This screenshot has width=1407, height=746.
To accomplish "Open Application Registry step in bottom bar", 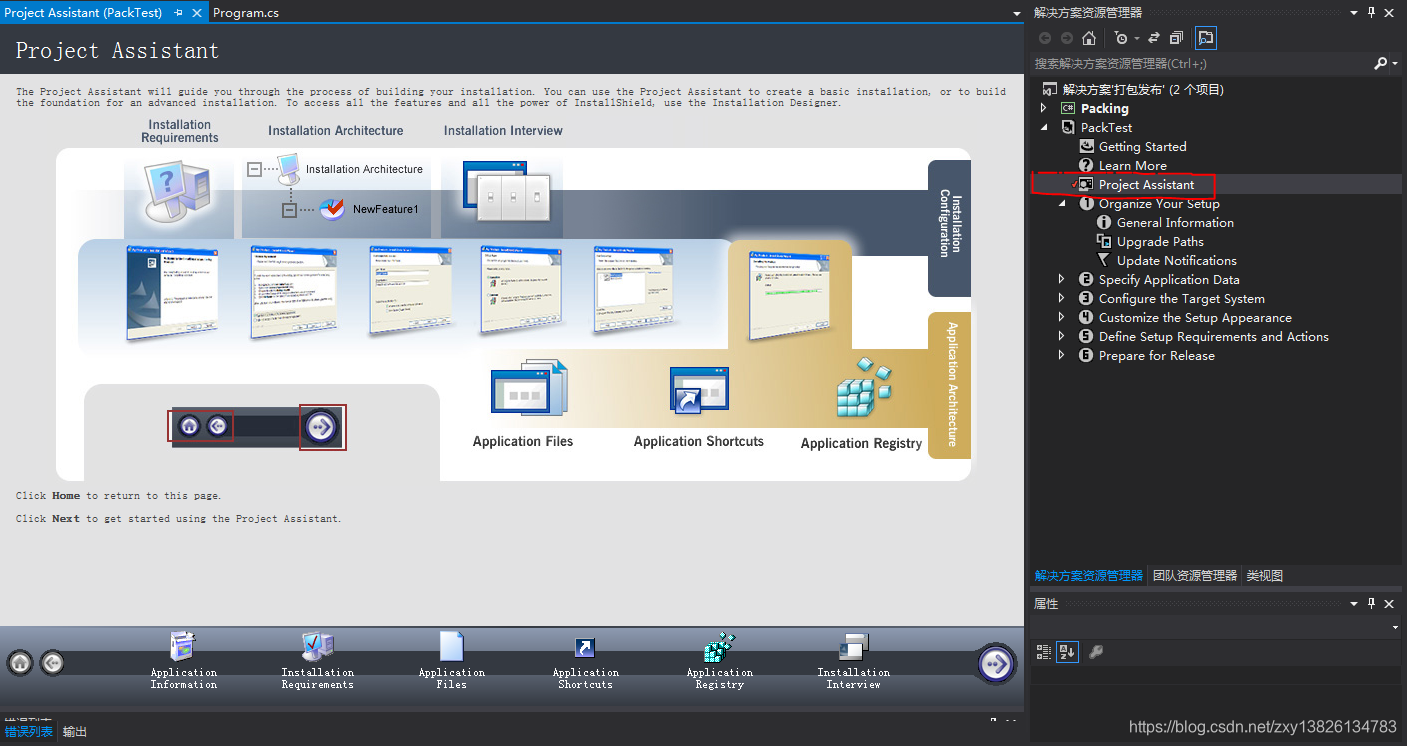I will tap(719, 660).
